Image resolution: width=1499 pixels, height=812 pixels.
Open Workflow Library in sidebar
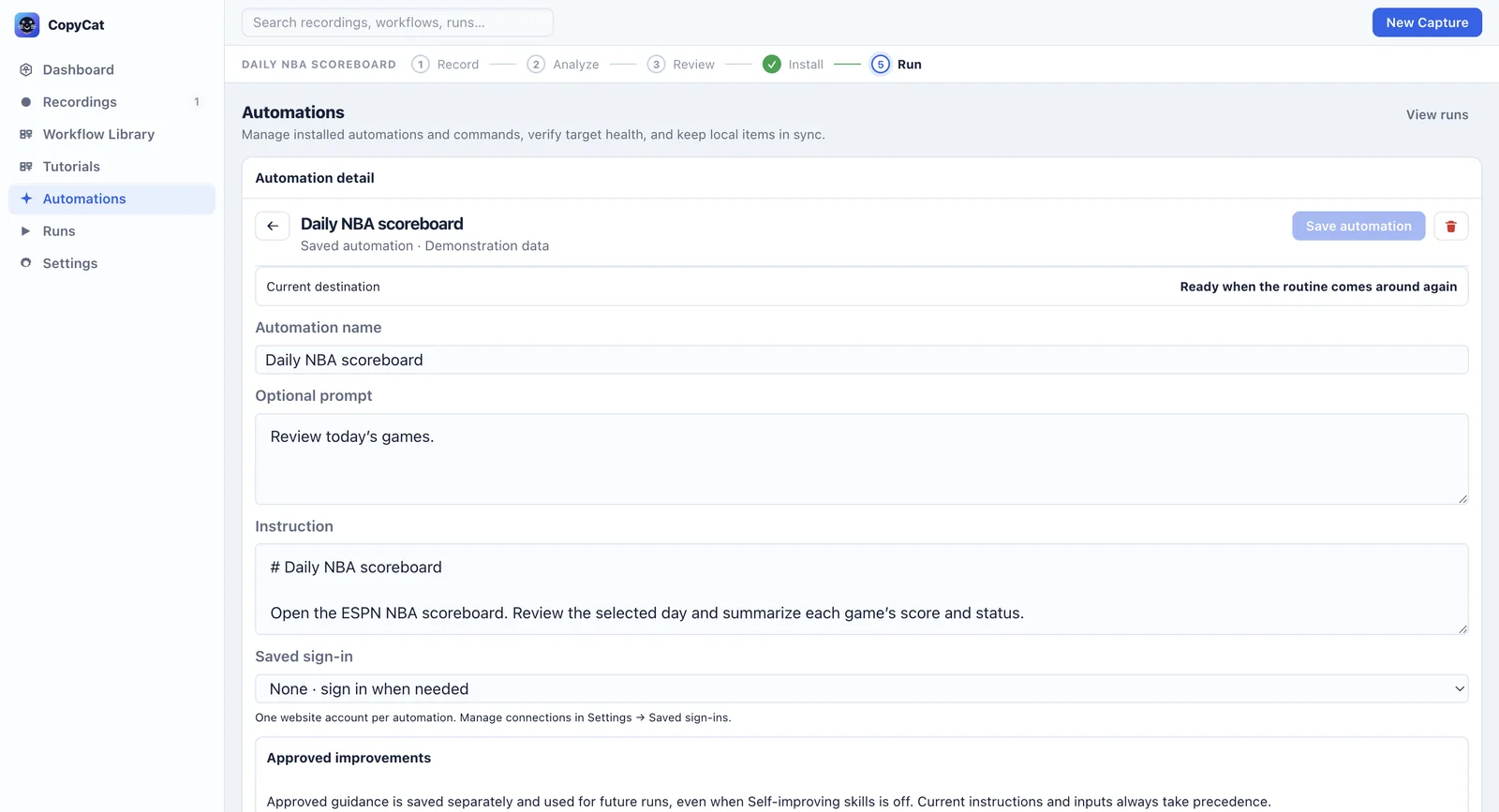[111, 134]
